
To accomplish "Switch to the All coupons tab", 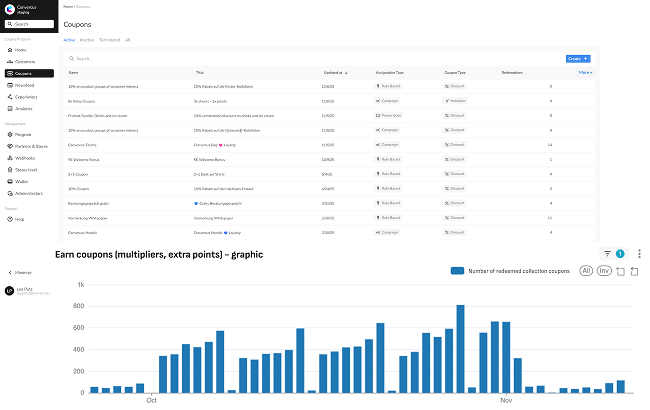I will click(x=128, y=40).
